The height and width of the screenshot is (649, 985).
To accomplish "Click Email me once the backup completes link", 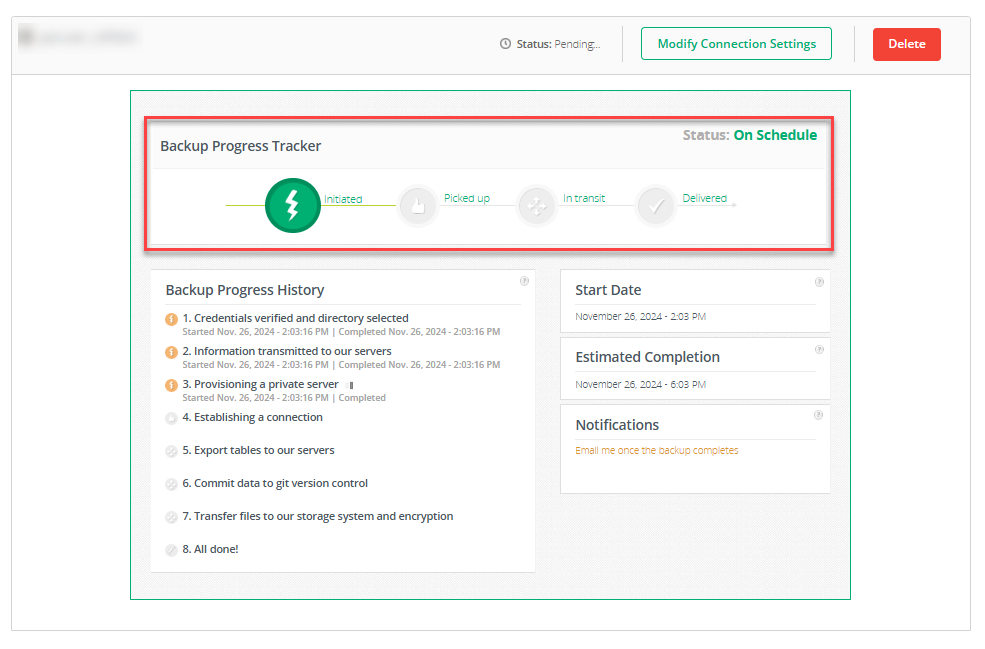I will (656, 450).
